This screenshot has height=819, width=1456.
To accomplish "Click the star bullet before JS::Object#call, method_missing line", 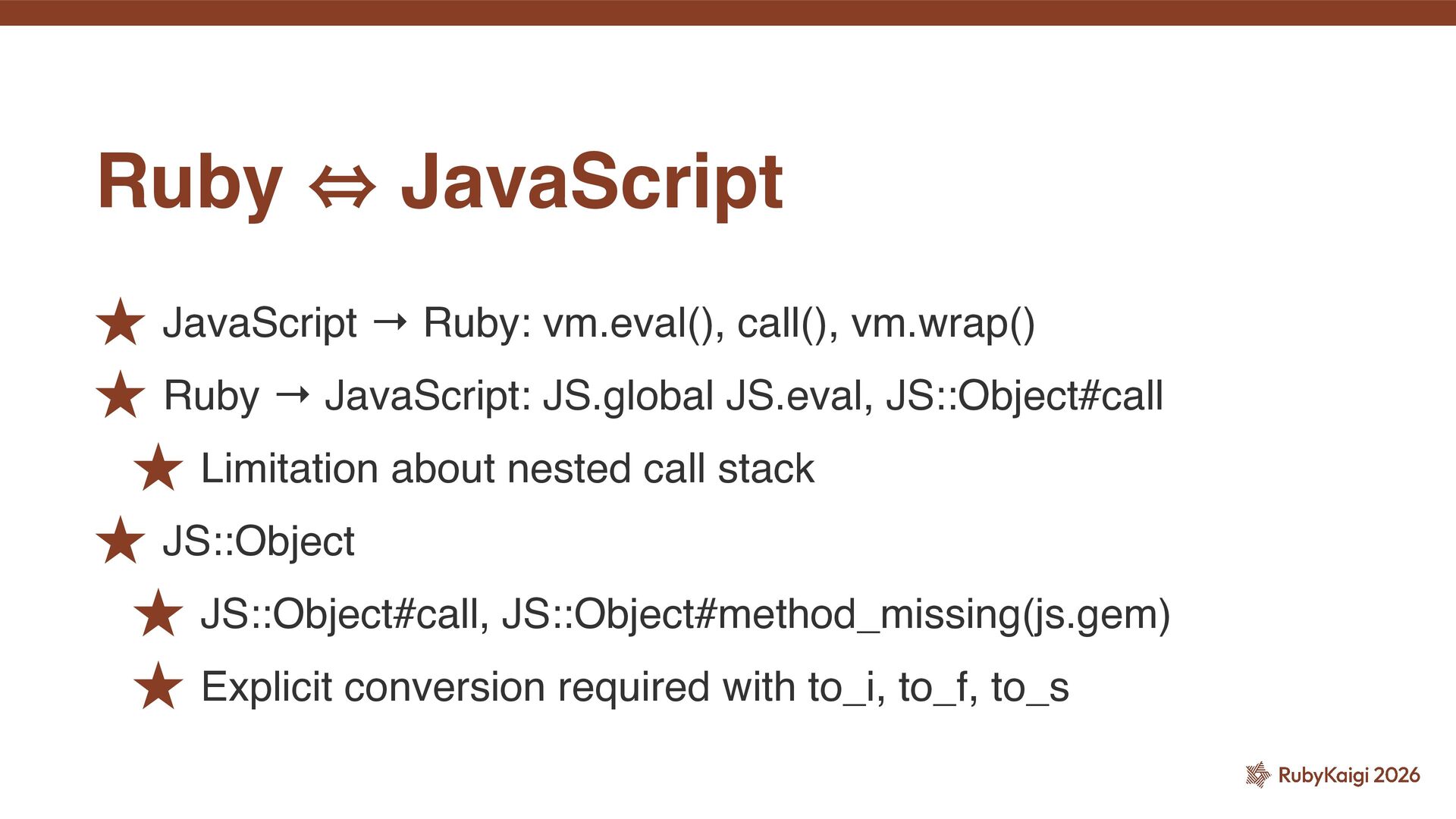I will point(158,613).
